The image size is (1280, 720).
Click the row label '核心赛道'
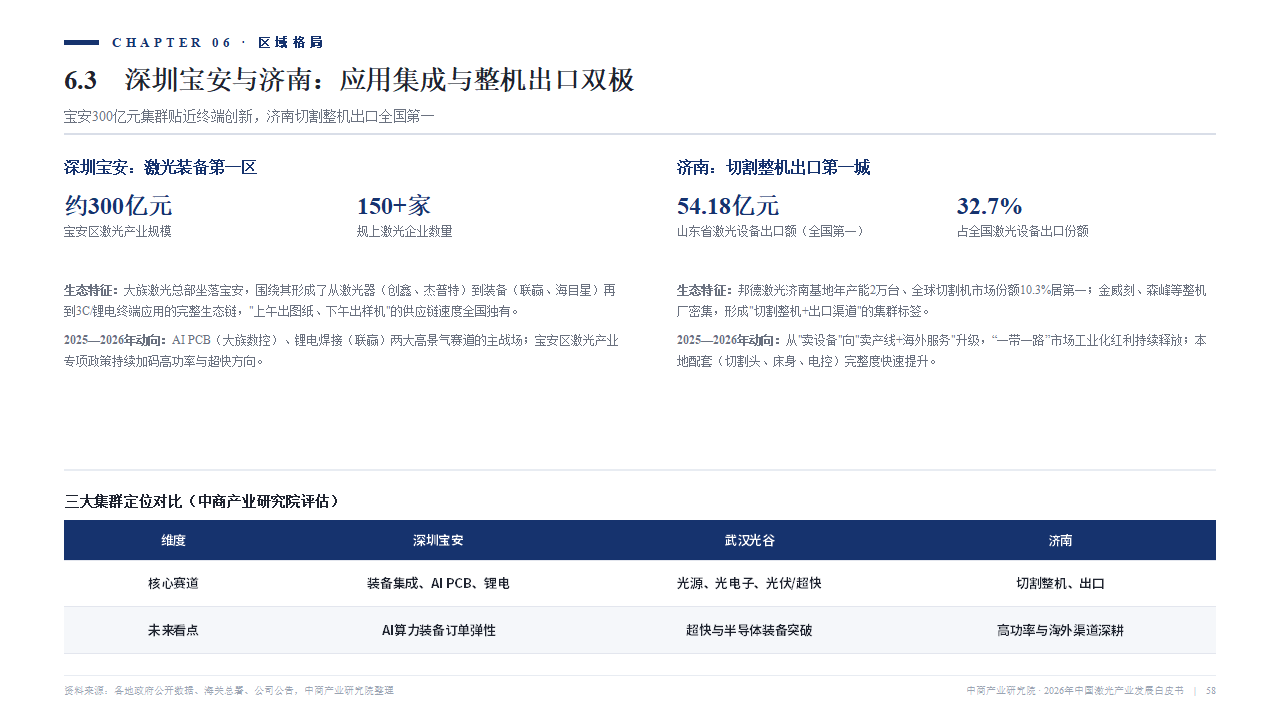(174, 583)
